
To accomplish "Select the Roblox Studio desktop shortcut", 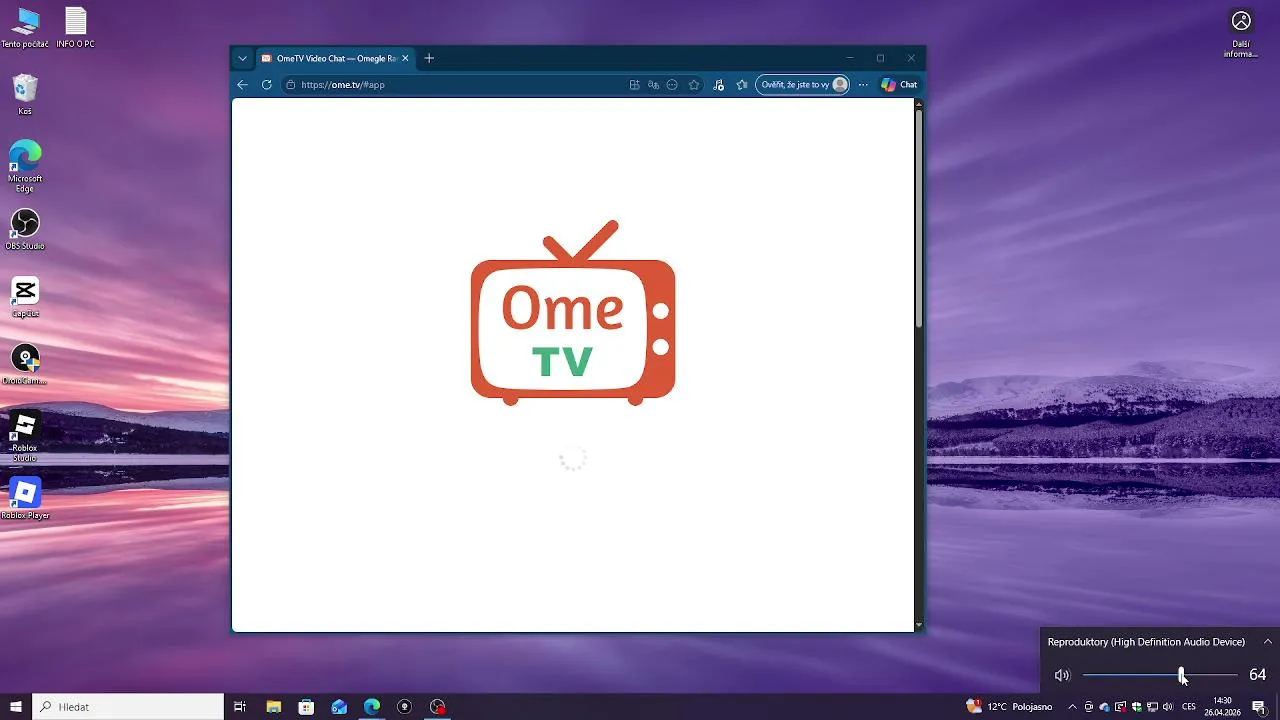I will [25, 436].
